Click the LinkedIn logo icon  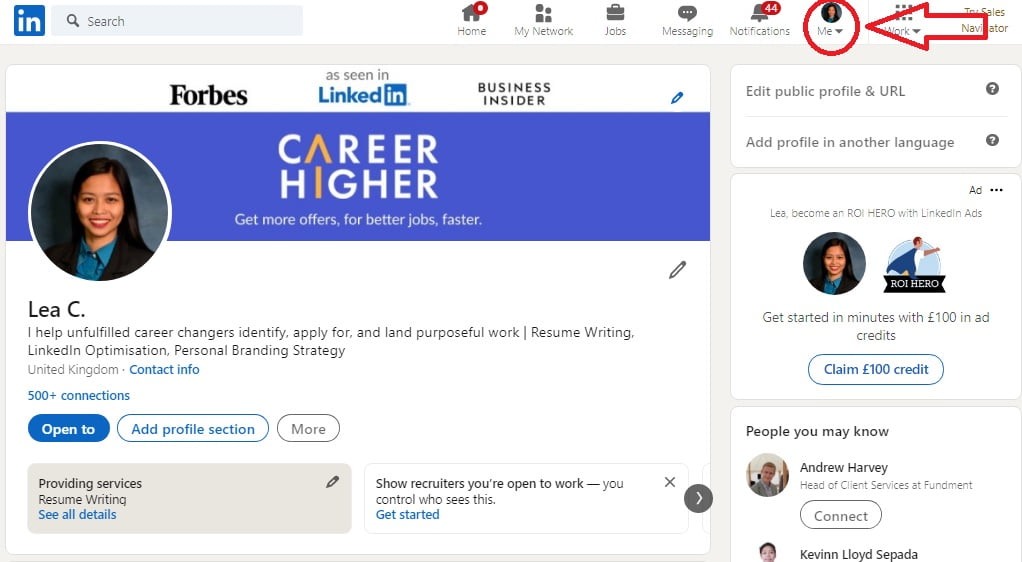pos(29,21)
